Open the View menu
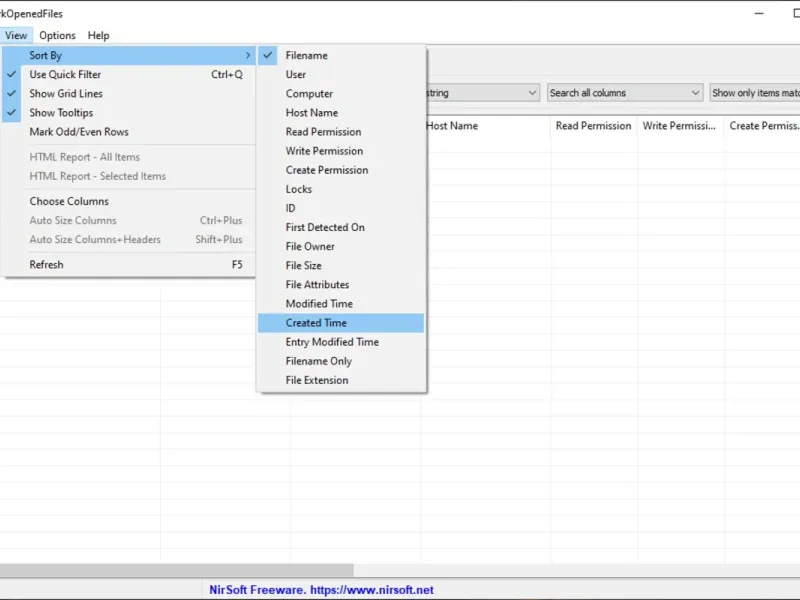 tap(16, 36)
